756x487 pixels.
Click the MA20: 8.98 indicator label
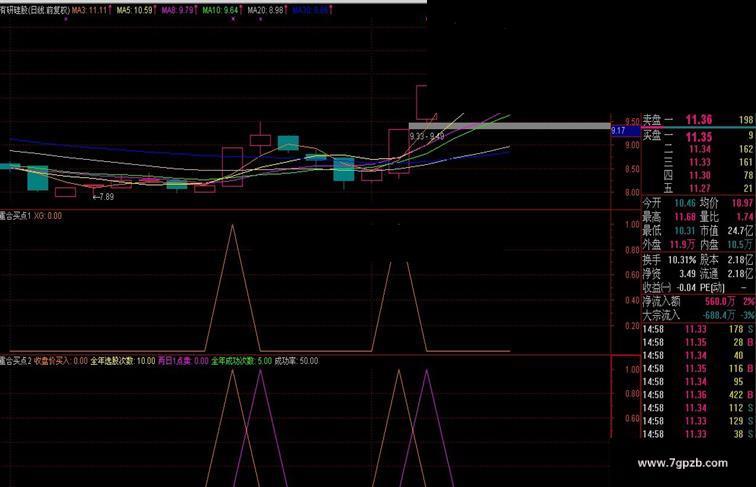(x=267, y=10)
